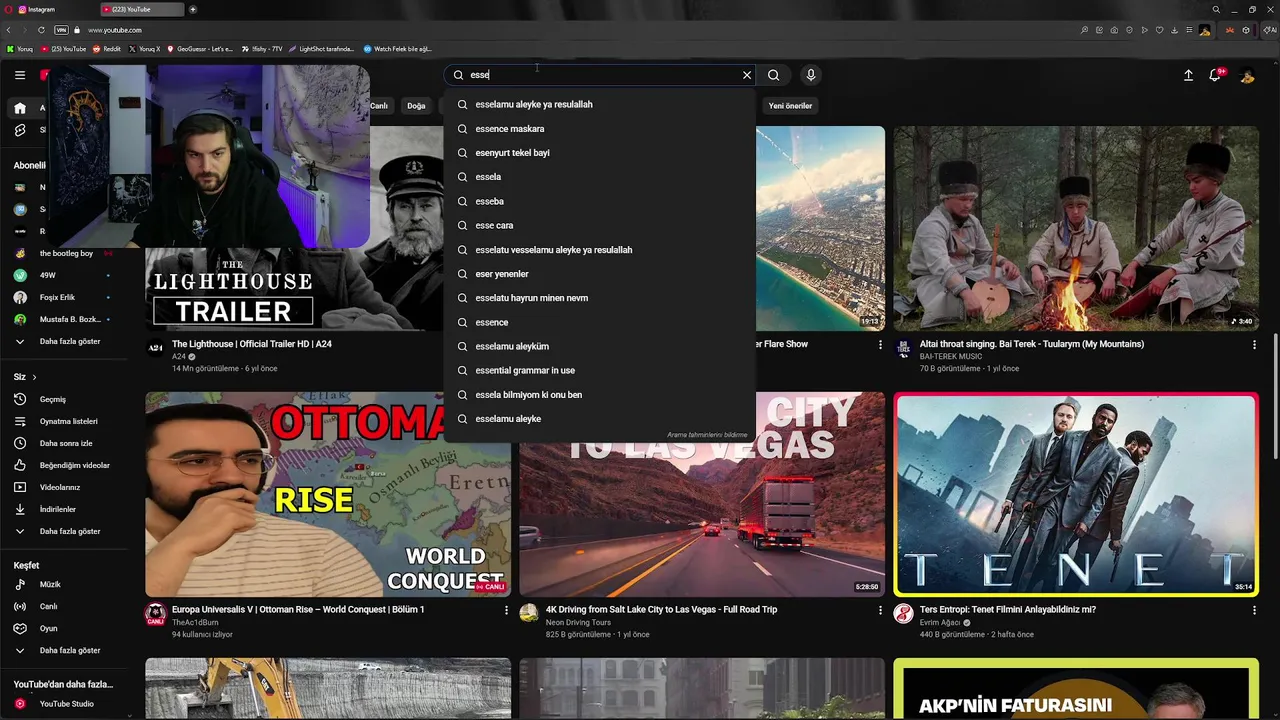Open Geçmiş history in sidebar
Image resolution: width=1280 pixels, height=720 pixels.
68,399
